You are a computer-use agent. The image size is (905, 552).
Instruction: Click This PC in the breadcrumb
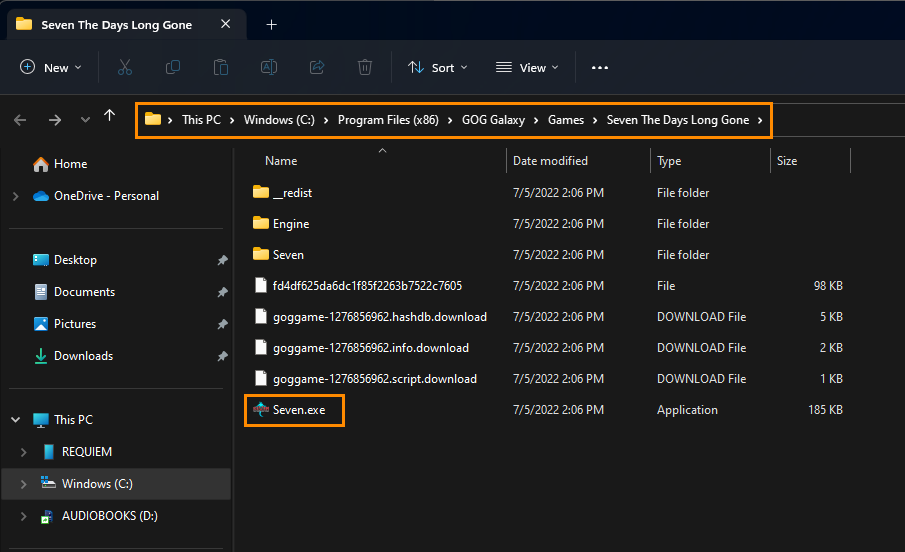coord(201,120)
